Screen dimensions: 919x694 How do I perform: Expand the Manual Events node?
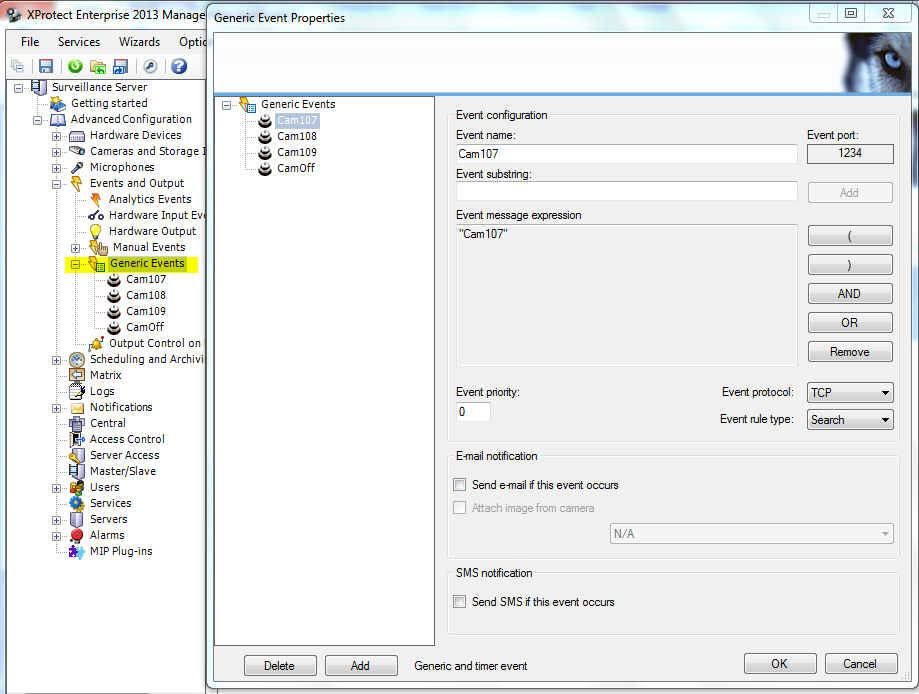[x=75, y=248]
